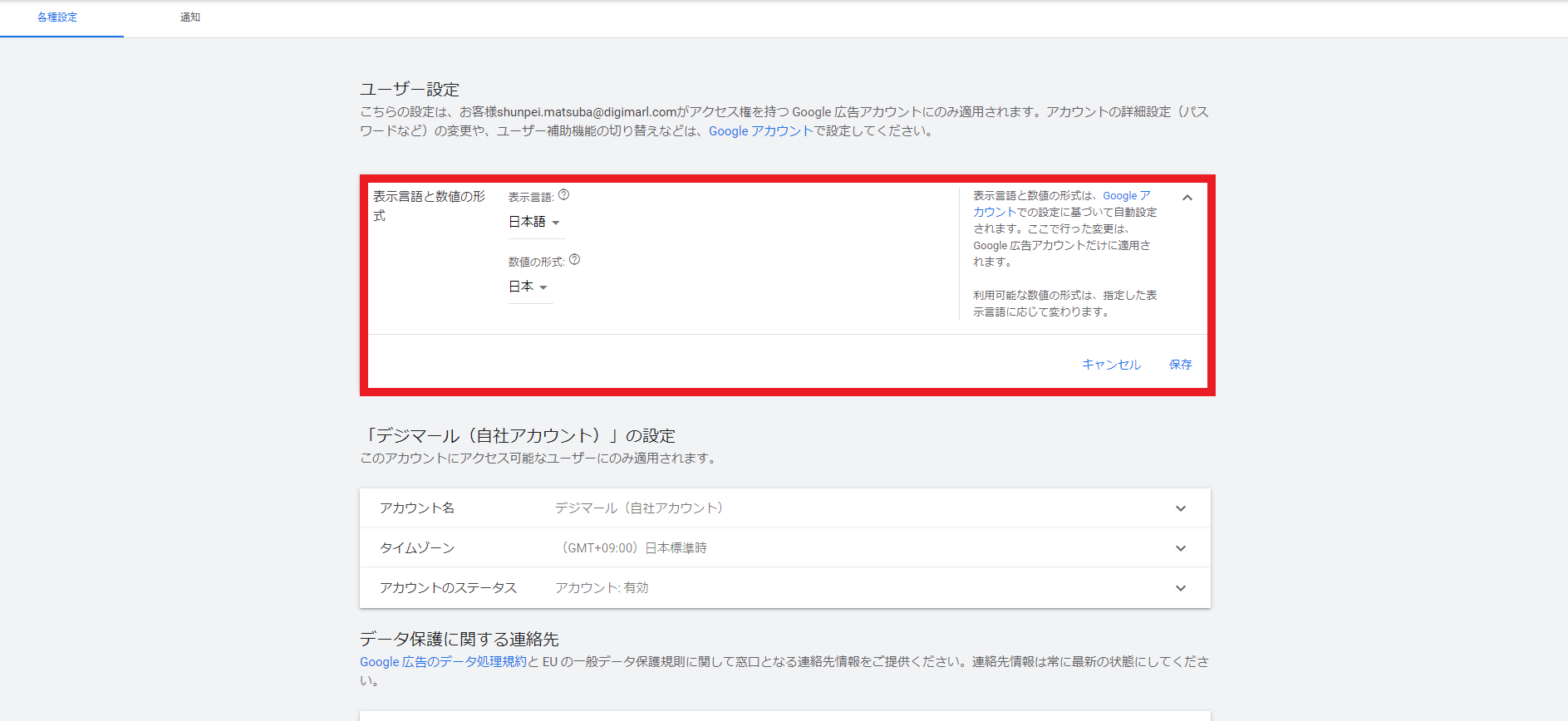Open help icon next to 数値の形式
The width and height of the screenshot is (1568, 721).
pos(574,260)
